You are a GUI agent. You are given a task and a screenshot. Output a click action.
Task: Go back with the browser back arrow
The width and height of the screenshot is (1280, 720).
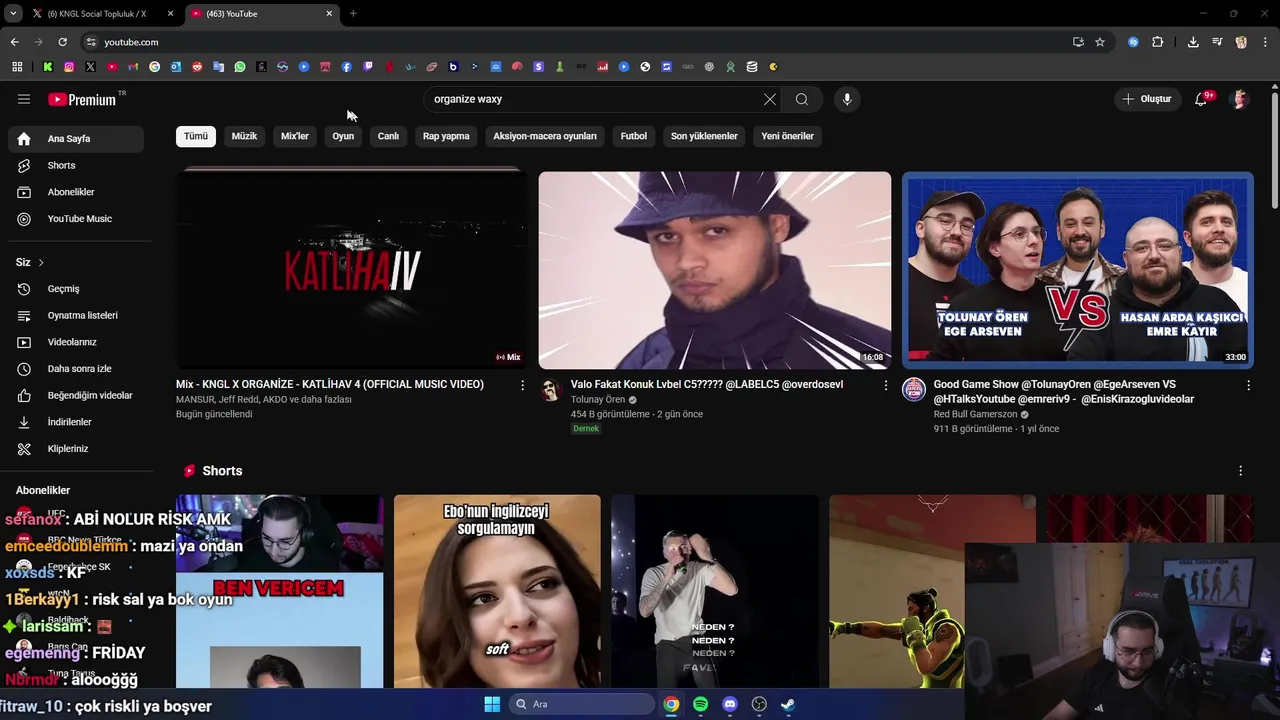click(14, 42)
